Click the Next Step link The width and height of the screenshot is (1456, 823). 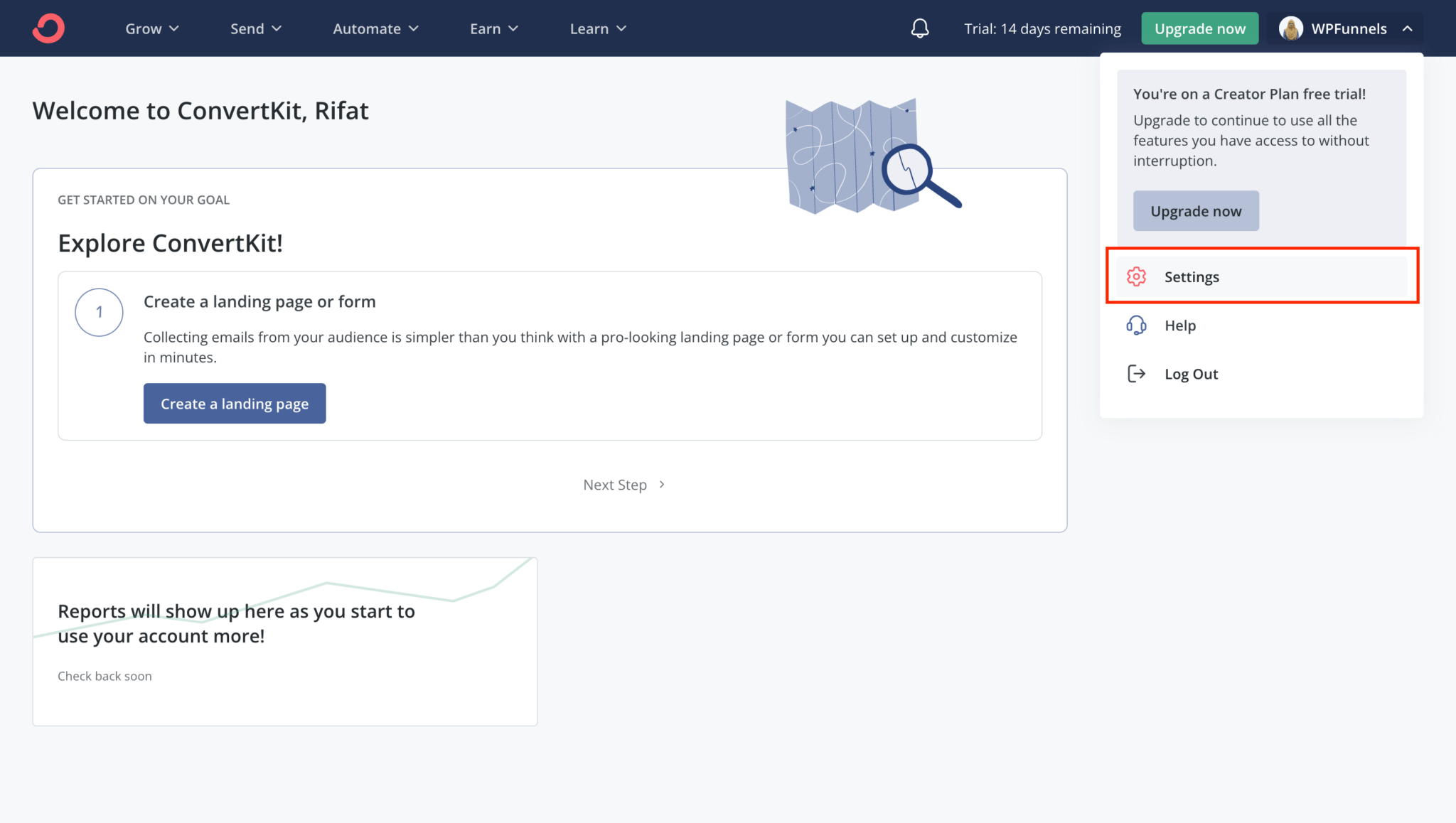pos(615,484)
